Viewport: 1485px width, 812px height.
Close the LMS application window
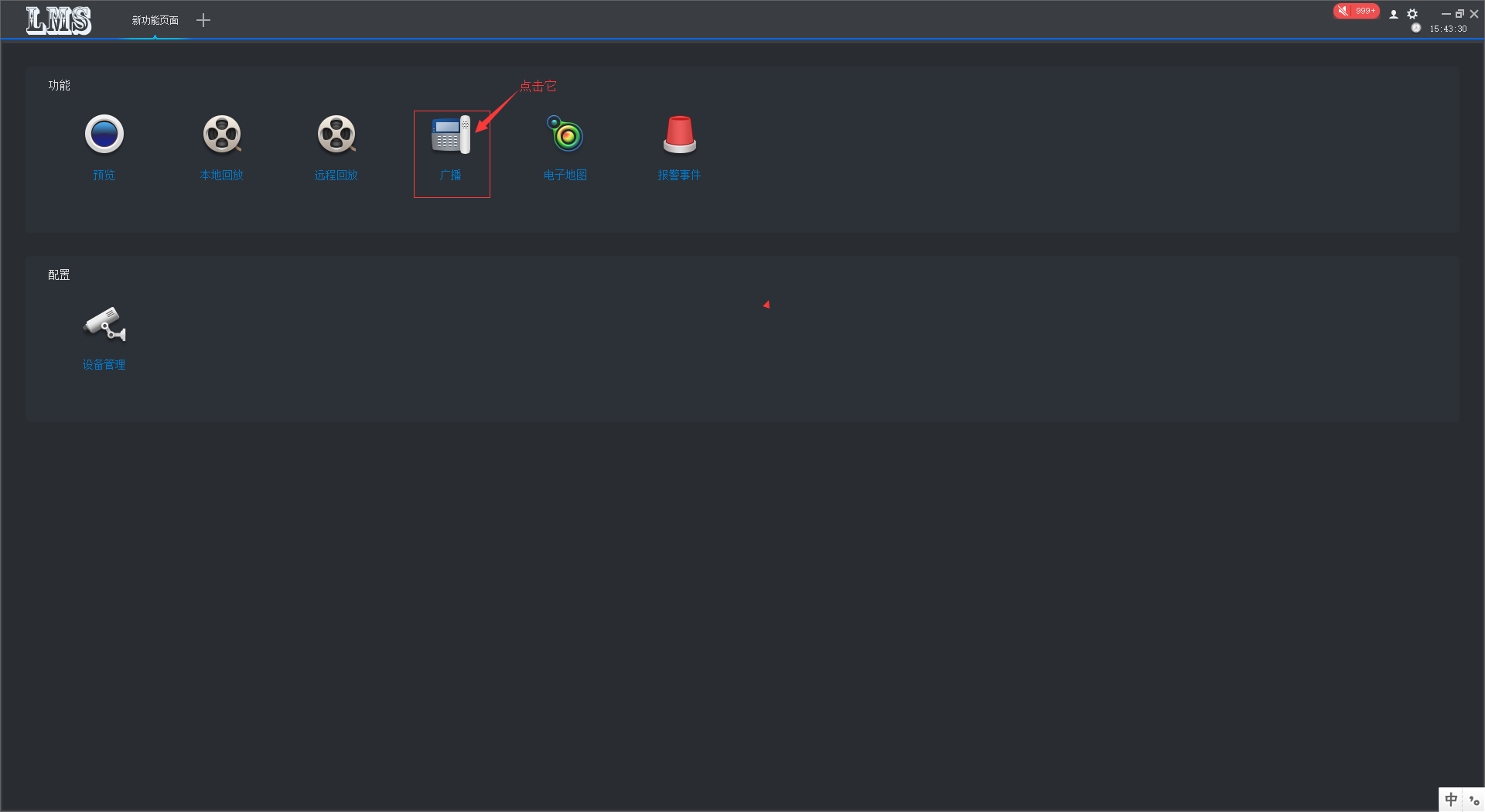pos(1474,14)
